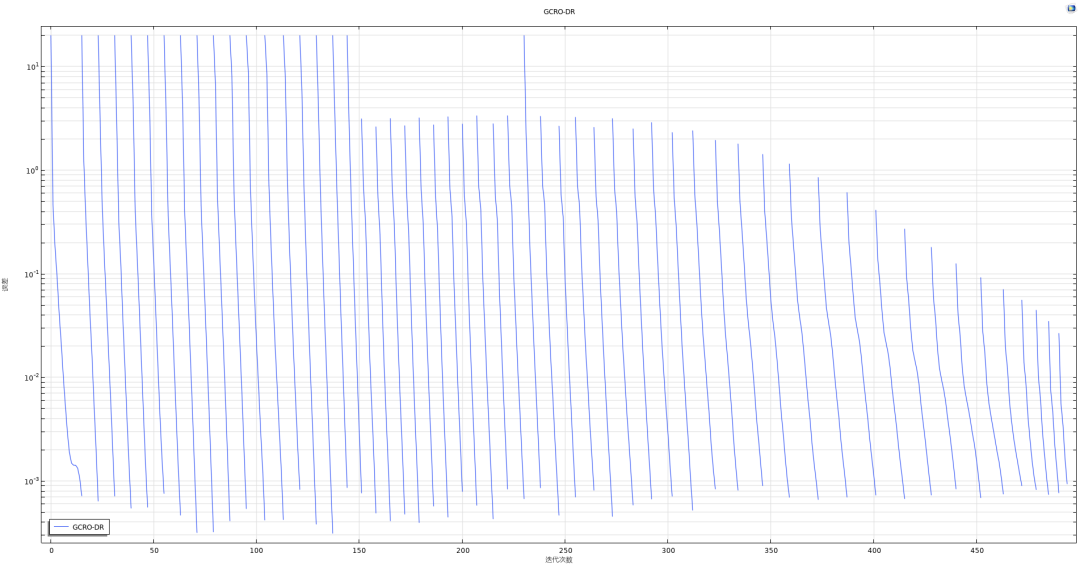Click the x-axis label 迭代次数
The height and width of the screenshot is (566, 1080).
[x=559, y=560]
